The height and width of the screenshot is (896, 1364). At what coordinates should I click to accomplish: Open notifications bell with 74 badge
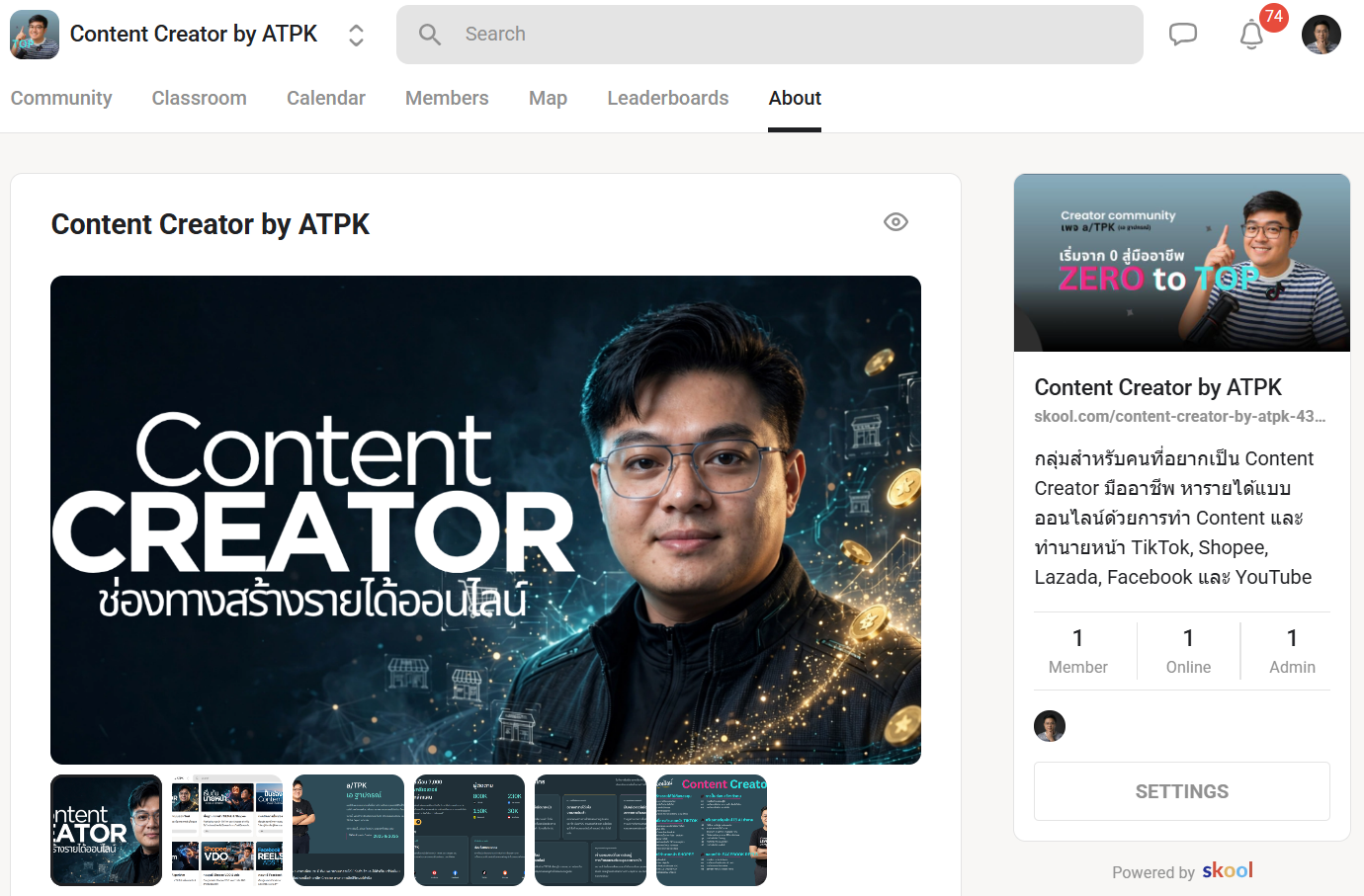click(1252, 35)
